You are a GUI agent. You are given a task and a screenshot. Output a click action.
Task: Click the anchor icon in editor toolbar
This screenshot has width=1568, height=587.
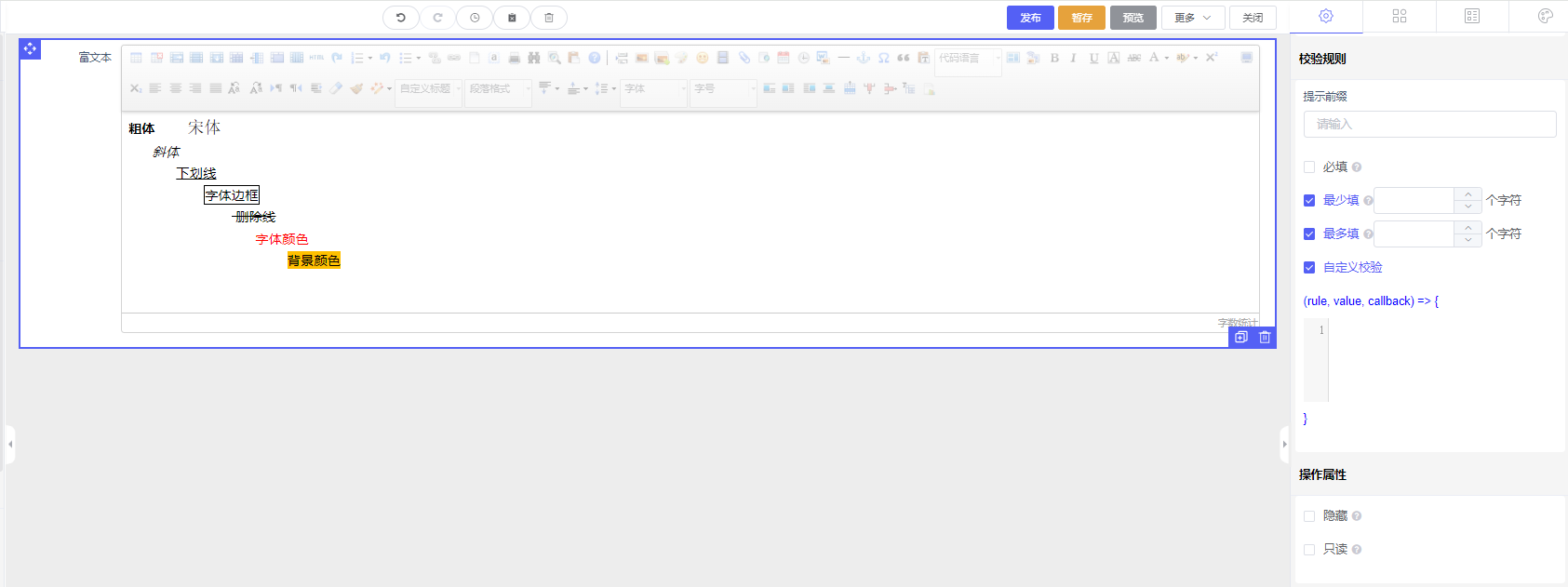[x=863, y=58]
